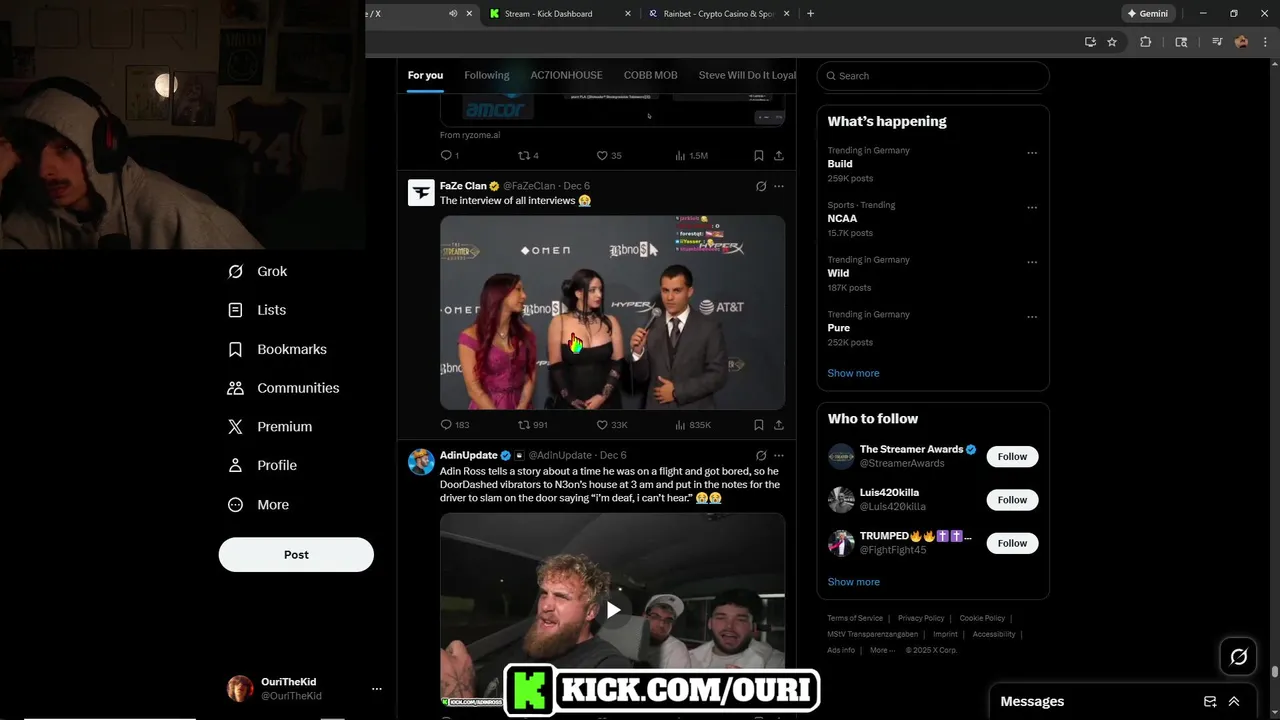Reply to the FaZe Clan post
Screen dimensions: 1280x720
tap(454, 425)
